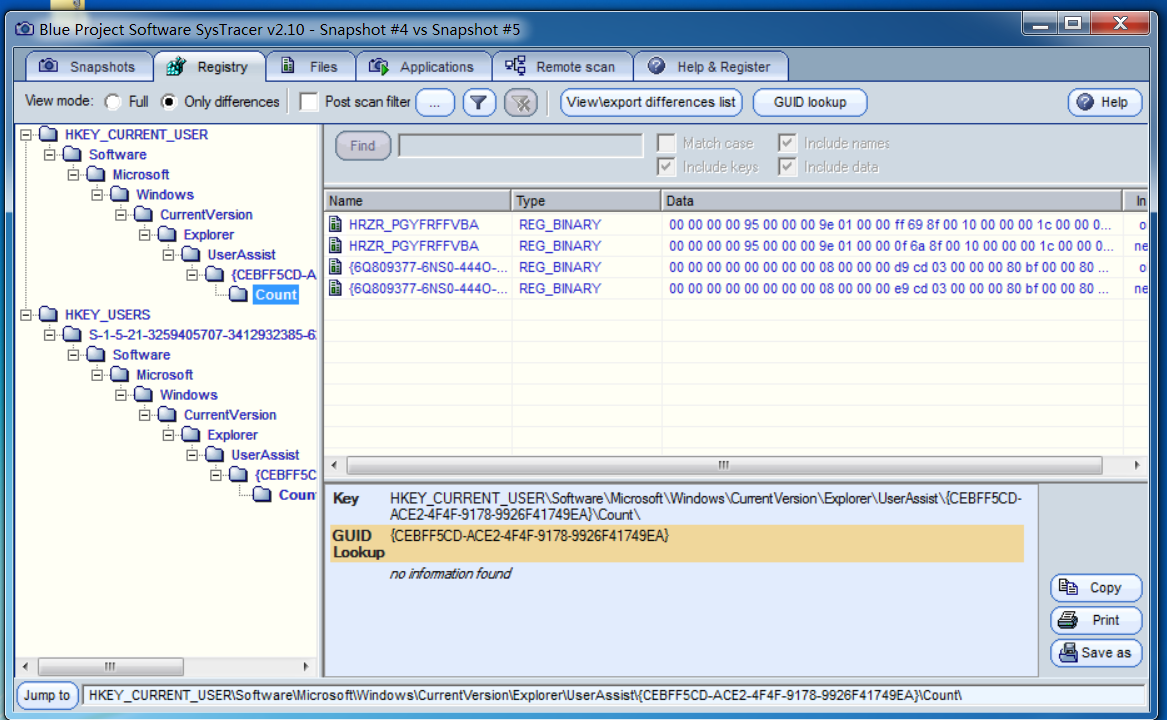Collapse the Explorer node under HKEY_CURRENT_USER
Screen dimensions: 1167x720
point(145,235)
